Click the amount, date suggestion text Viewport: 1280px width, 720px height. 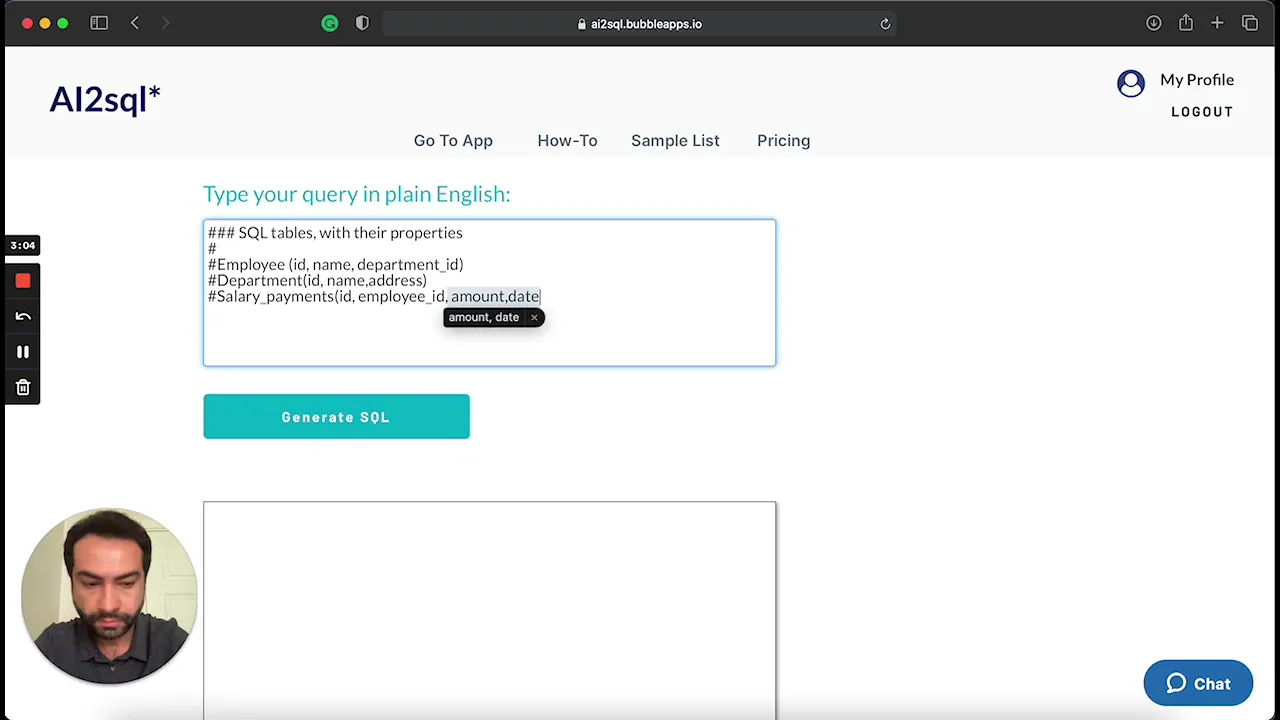click(x=484, y=317)
